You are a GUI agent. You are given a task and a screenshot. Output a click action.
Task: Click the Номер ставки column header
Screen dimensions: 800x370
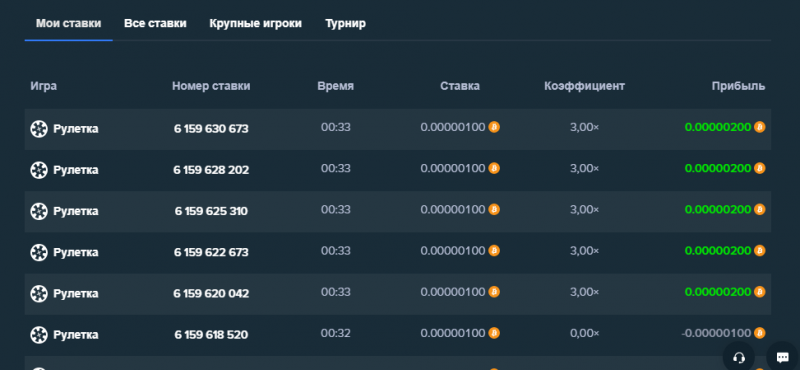pyautogui.click(x=211, y=86)
